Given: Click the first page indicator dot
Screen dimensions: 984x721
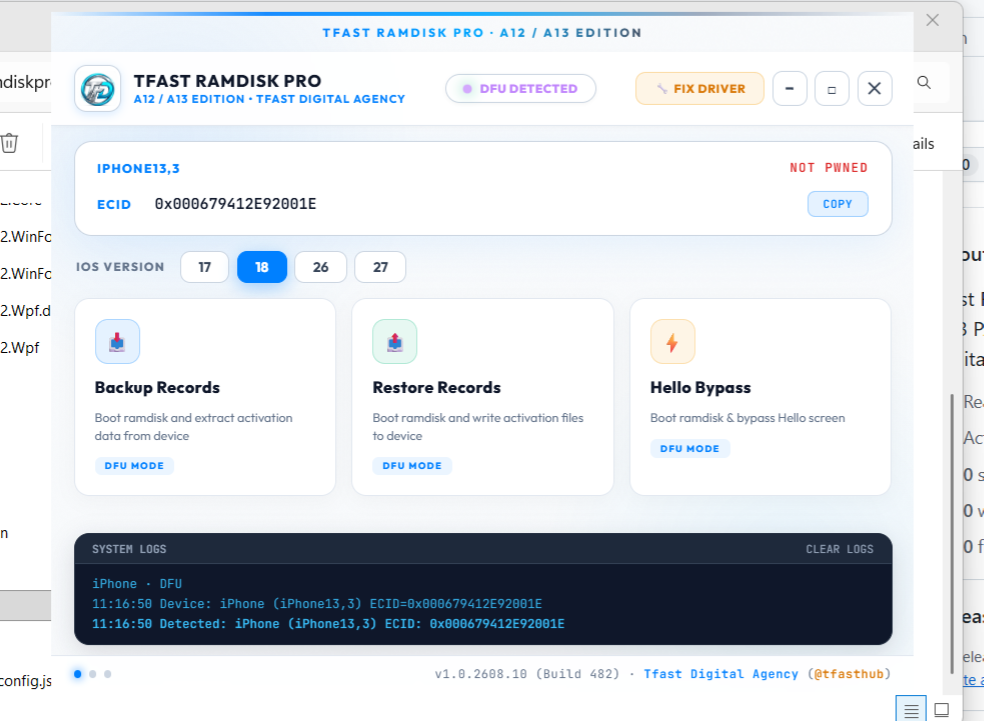Looking at the screenshot, I should click(78, 674).
